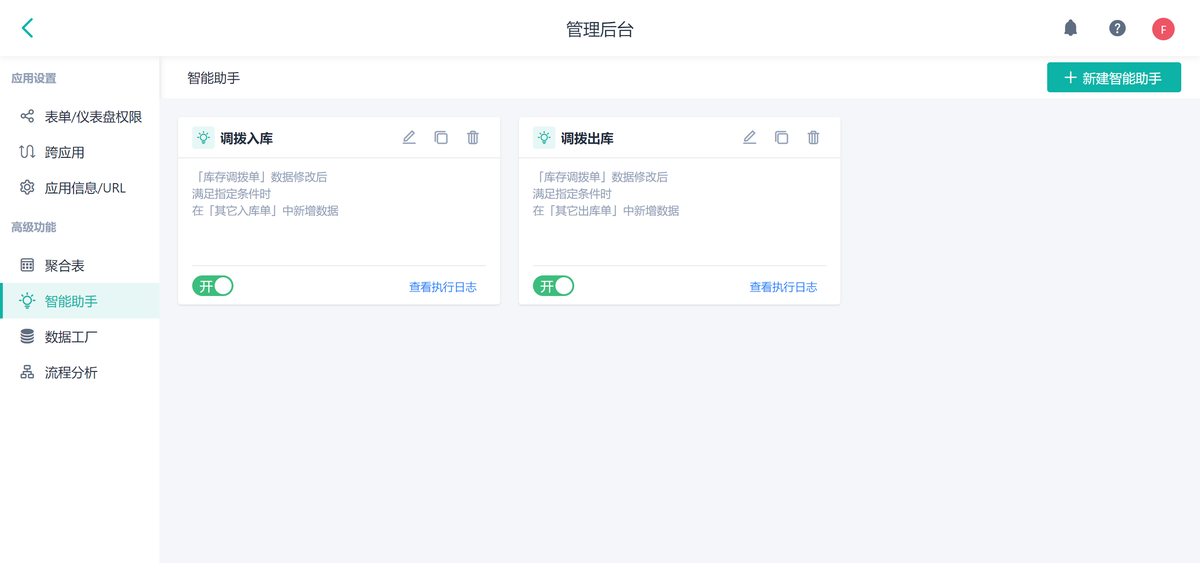Open the notification bell

1071,28
